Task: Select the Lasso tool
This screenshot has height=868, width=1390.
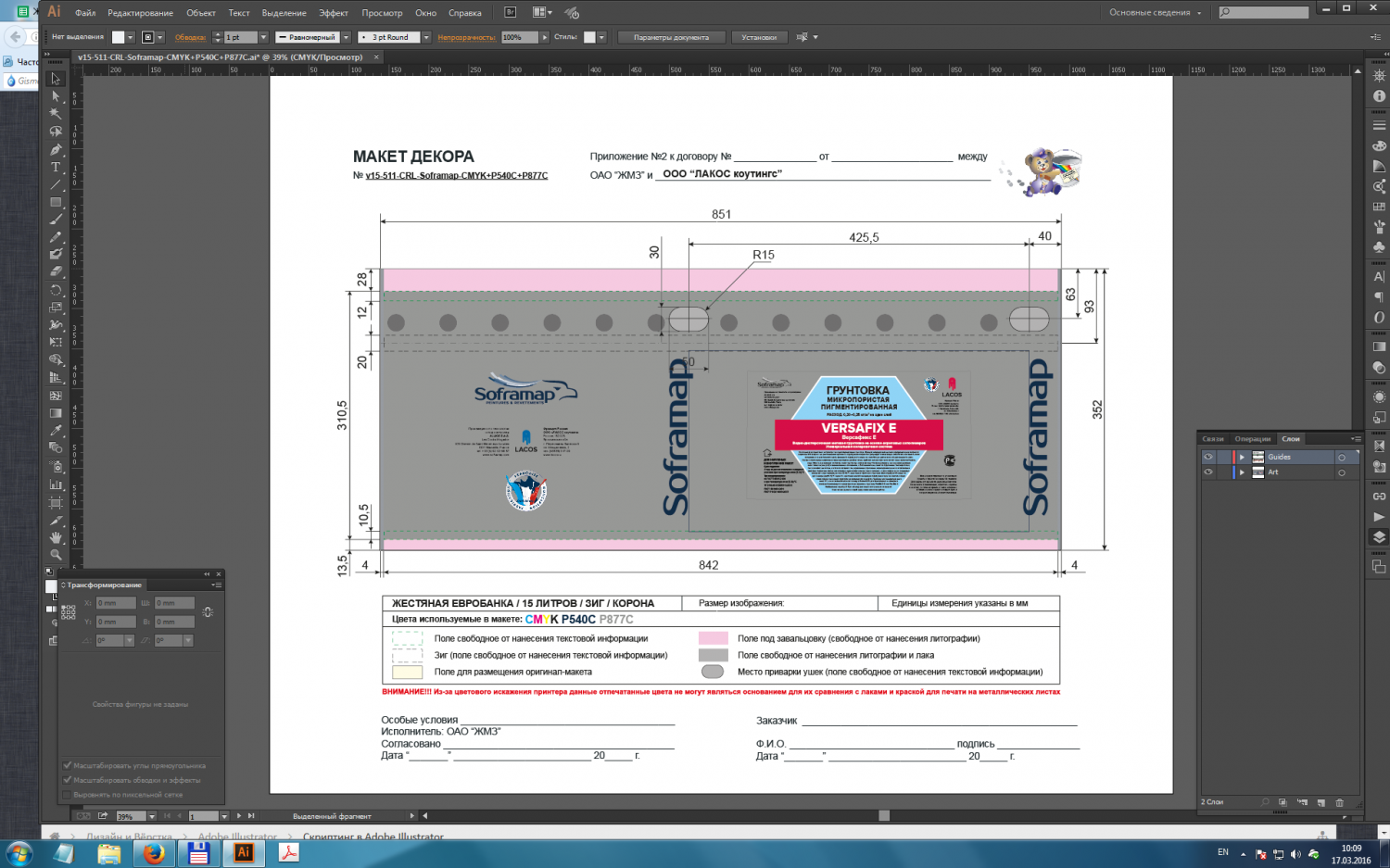Action: [x=56, y=132]
